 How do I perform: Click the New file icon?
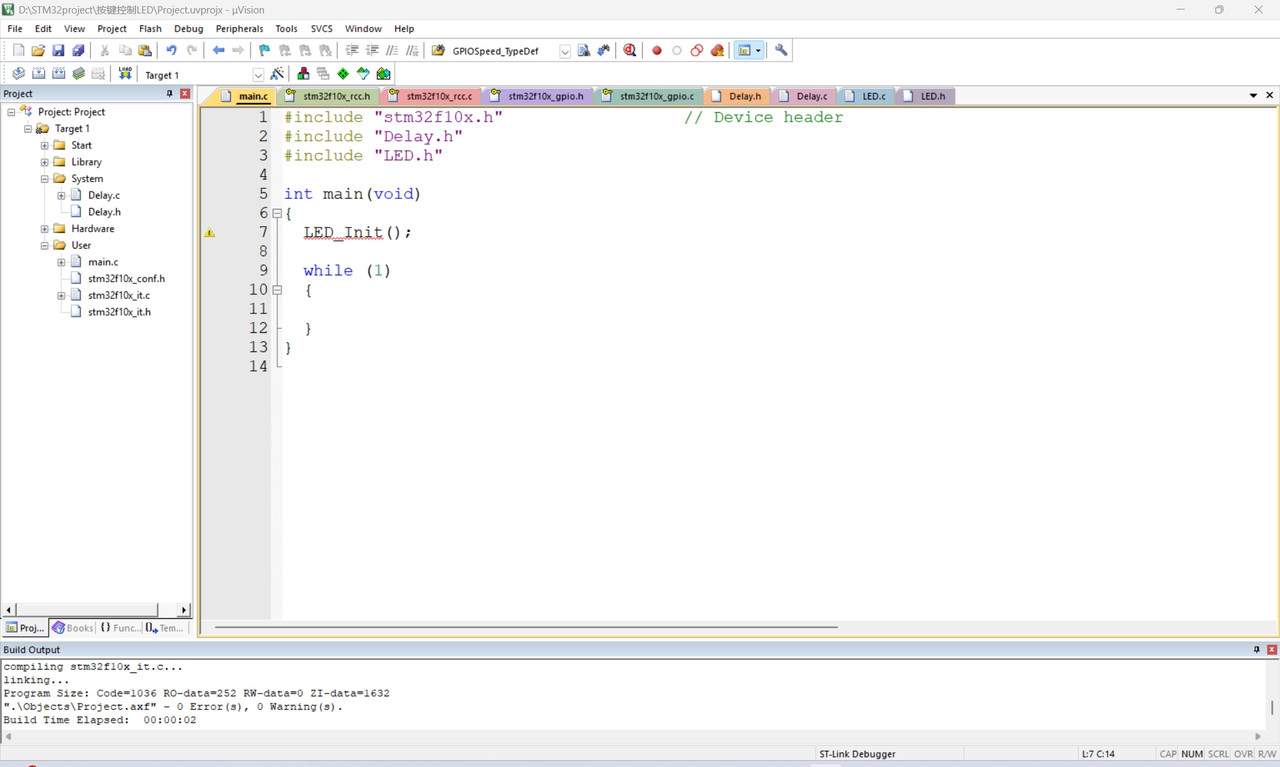coord(18,50)
